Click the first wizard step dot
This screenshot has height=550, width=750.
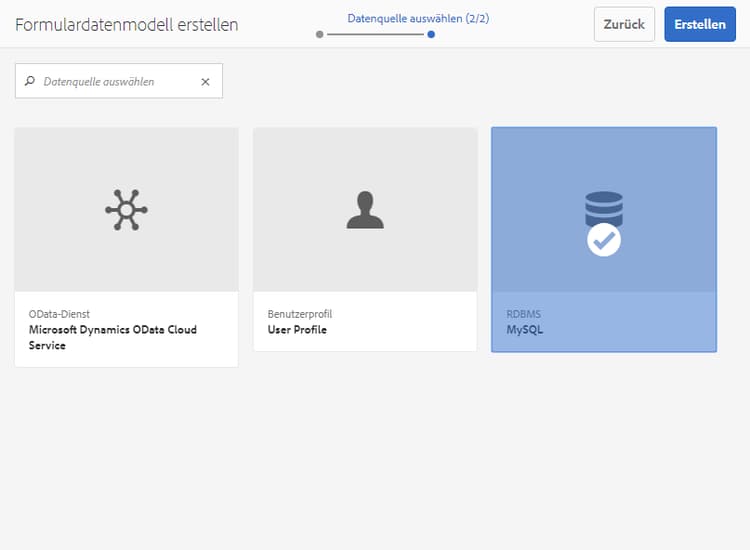click(x=320, y=34)
